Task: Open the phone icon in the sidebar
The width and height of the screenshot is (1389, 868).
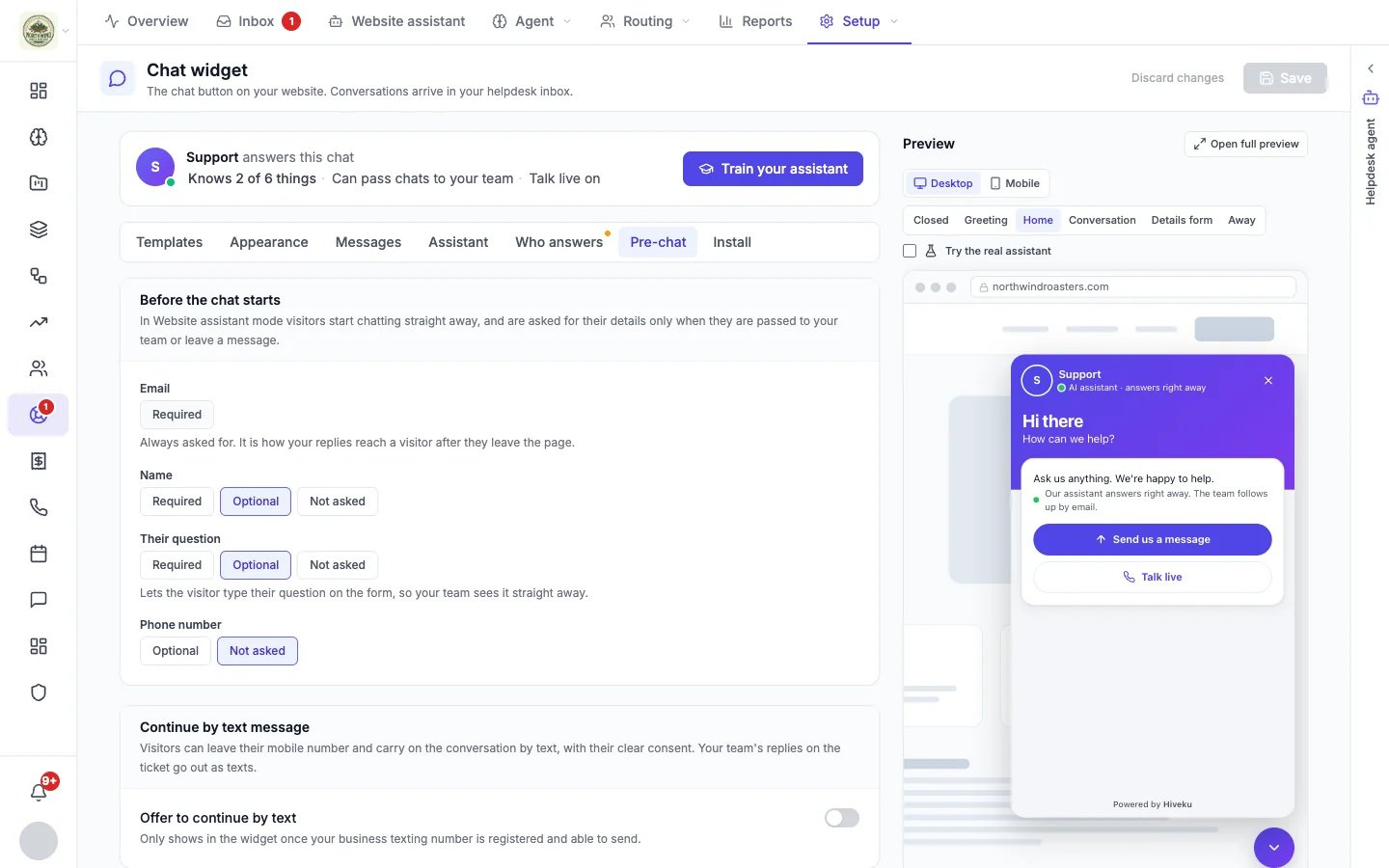Action: pos(39,507)
